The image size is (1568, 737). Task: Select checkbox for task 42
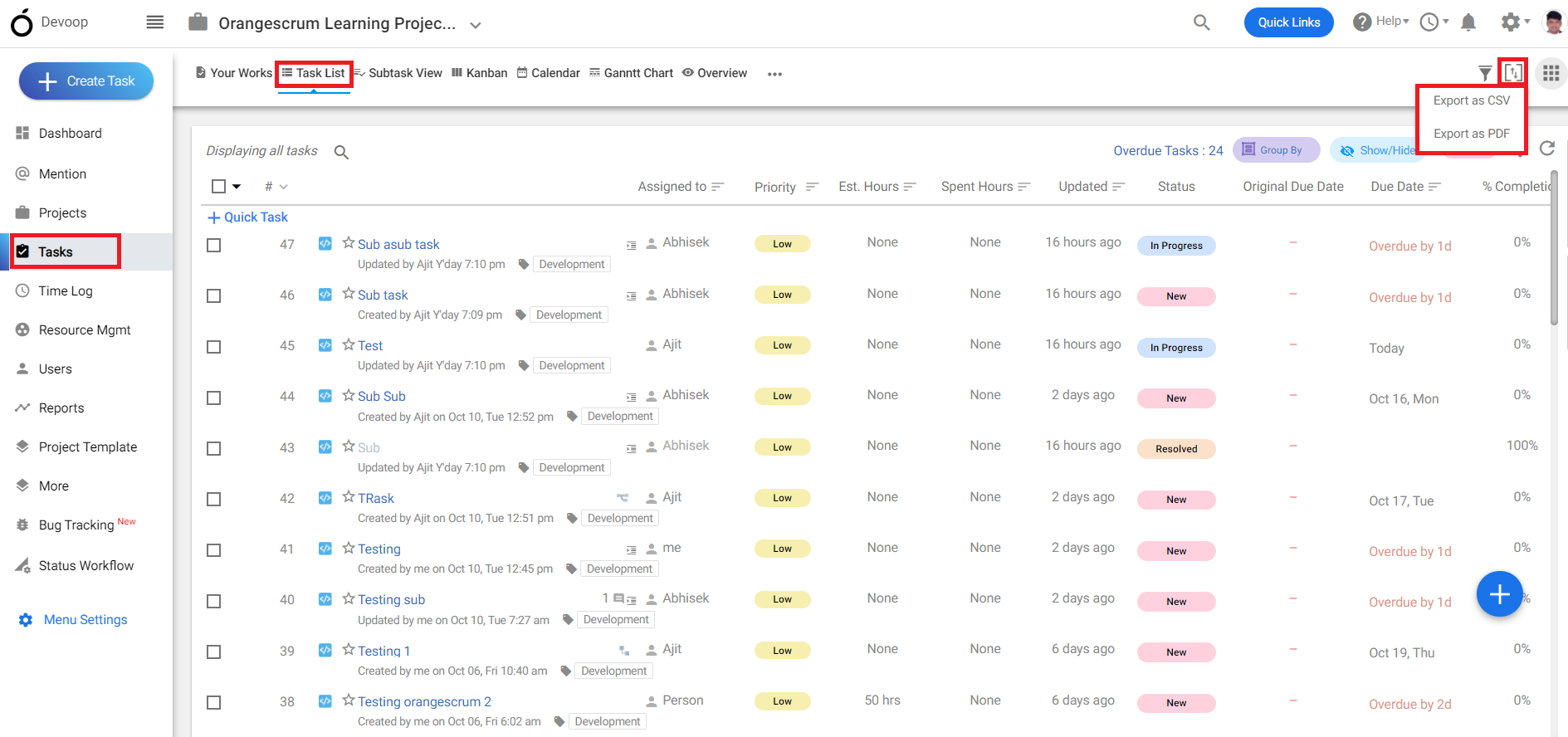(x=213, y=500)
